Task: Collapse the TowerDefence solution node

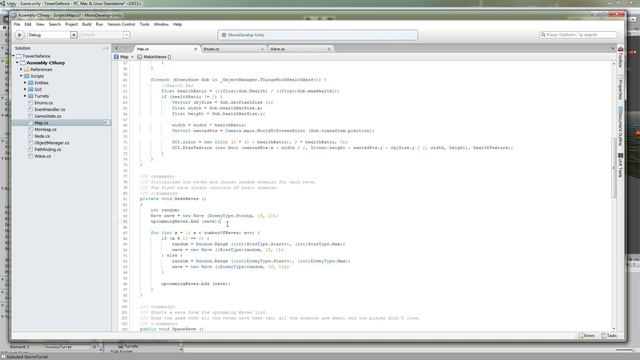Action: click(x=13, y=56)
